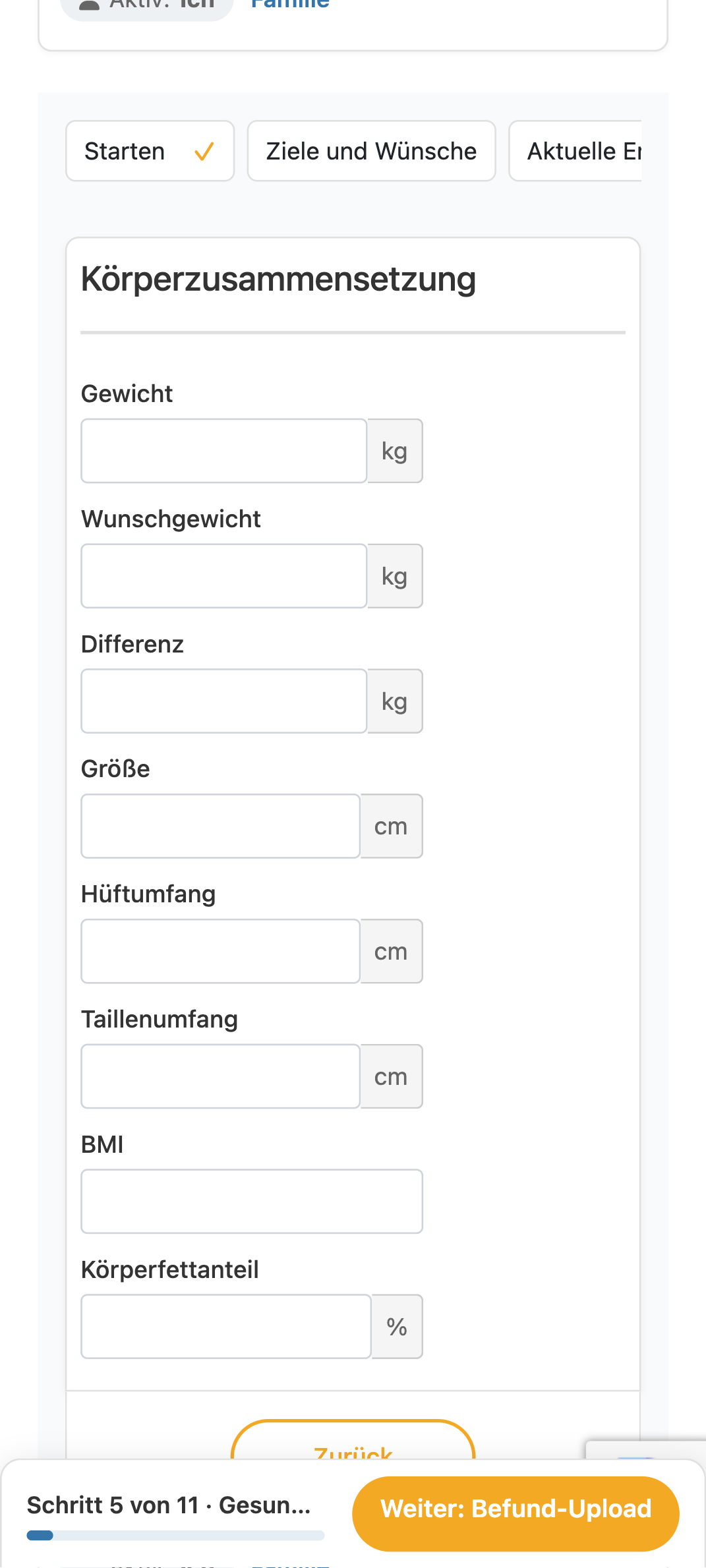Click the step progress bar
Screen dimensions: 706x1568
coord(175,1535)
